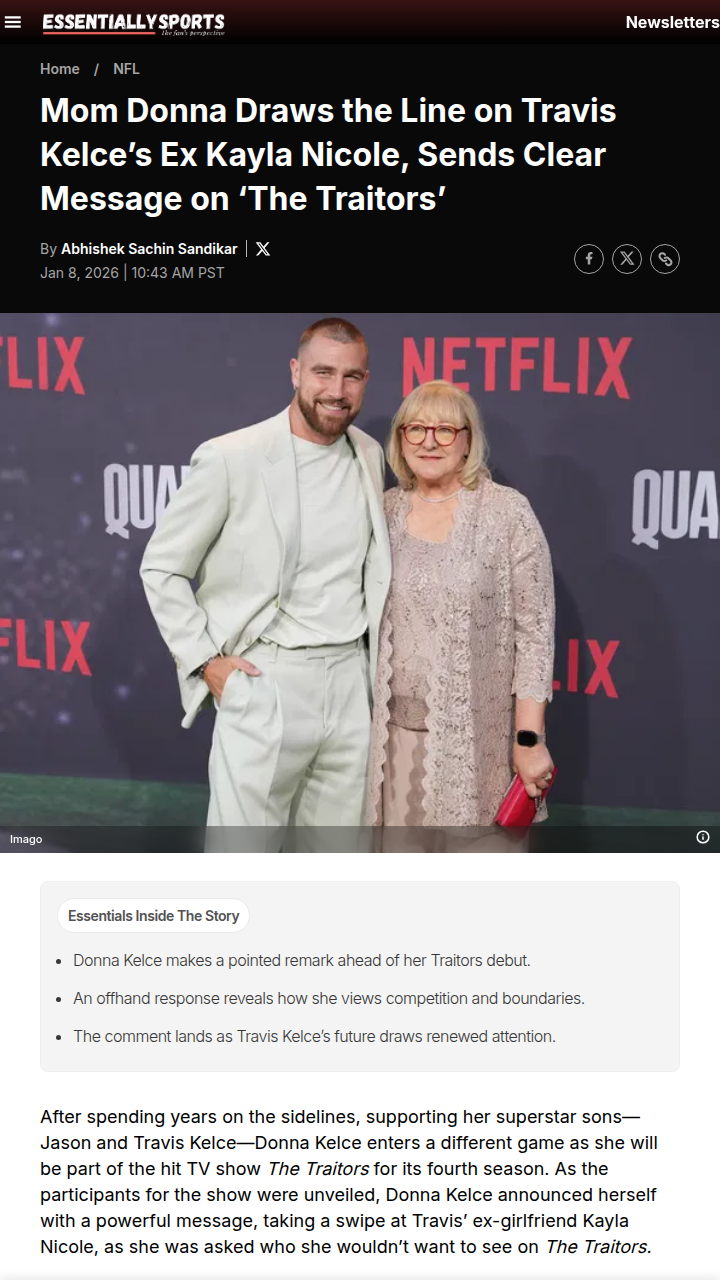Open the NFL section breadcrumb

tap(126, 69)
